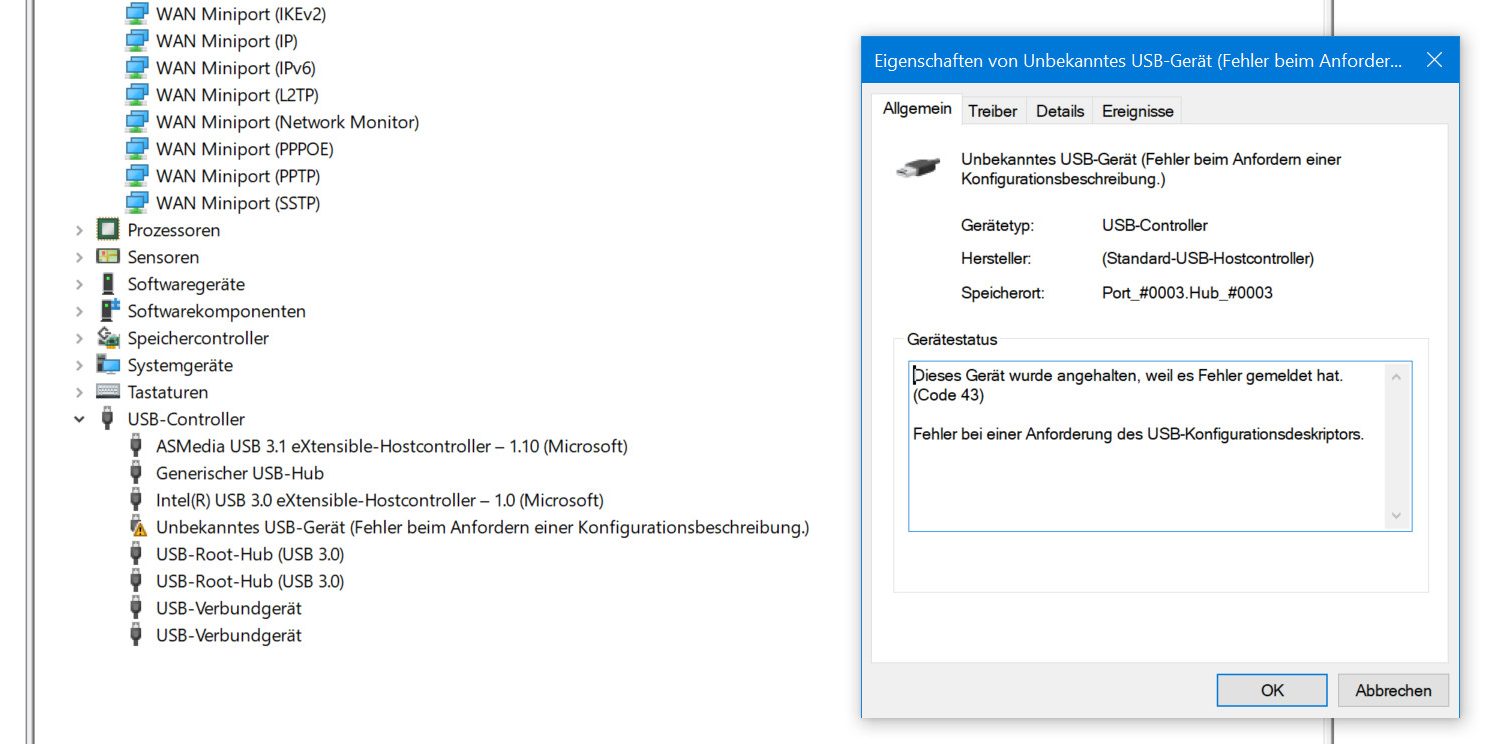The image size is (1497, 744).
Task: Click the warning icon for Unbekanntes USB-Gerät
Action: [137, 527]
